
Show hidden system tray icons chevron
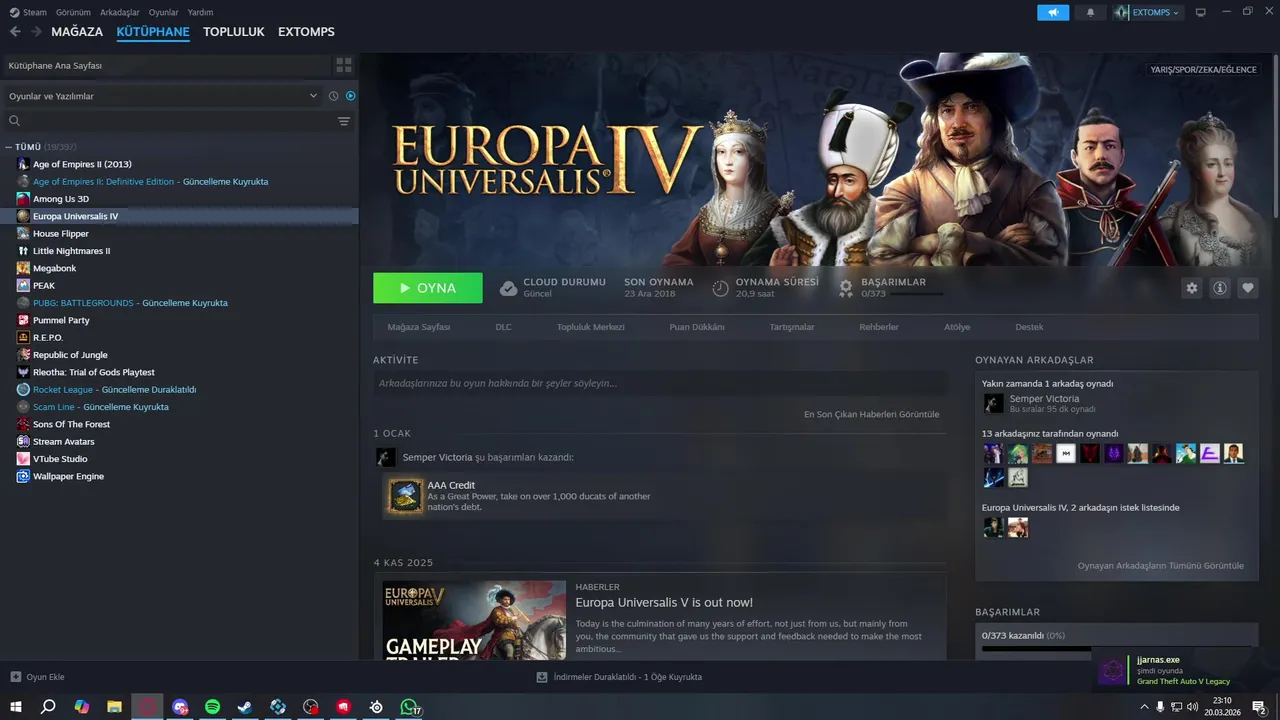pyautogui.click(x=1144, y=707)
